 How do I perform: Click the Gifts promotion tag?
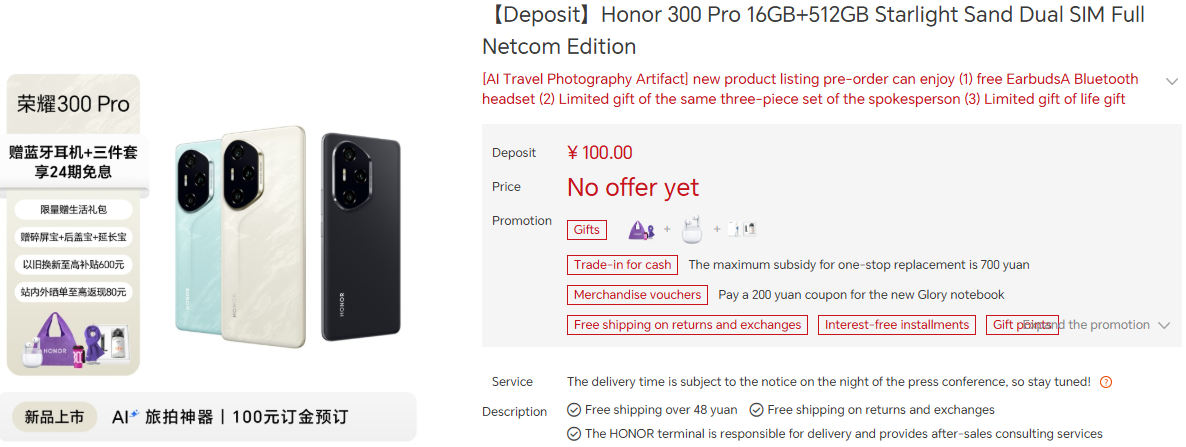[587, 230]
